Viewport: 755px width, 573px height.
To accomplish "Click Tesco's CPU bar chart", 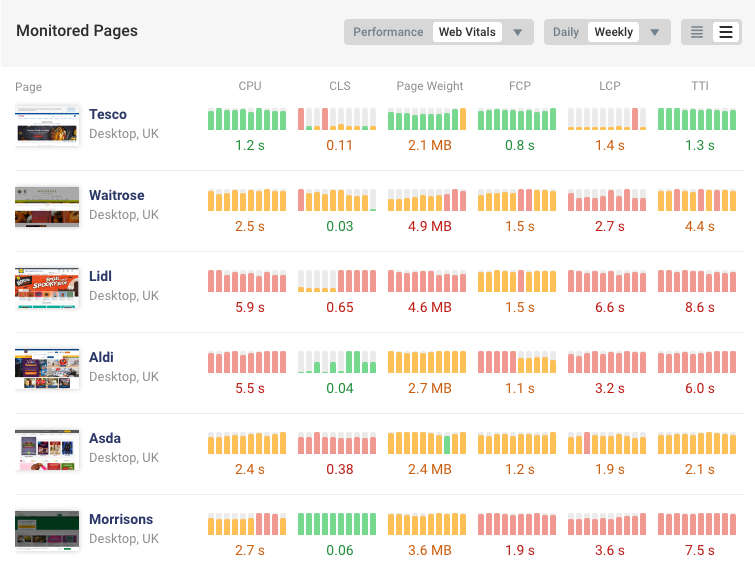I will coord(247,119).
